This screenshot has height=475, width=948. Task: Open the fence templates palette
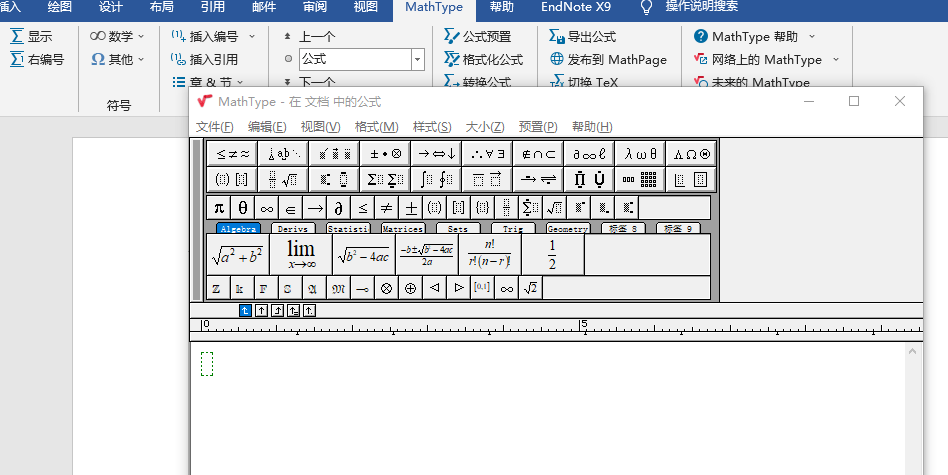232,179
